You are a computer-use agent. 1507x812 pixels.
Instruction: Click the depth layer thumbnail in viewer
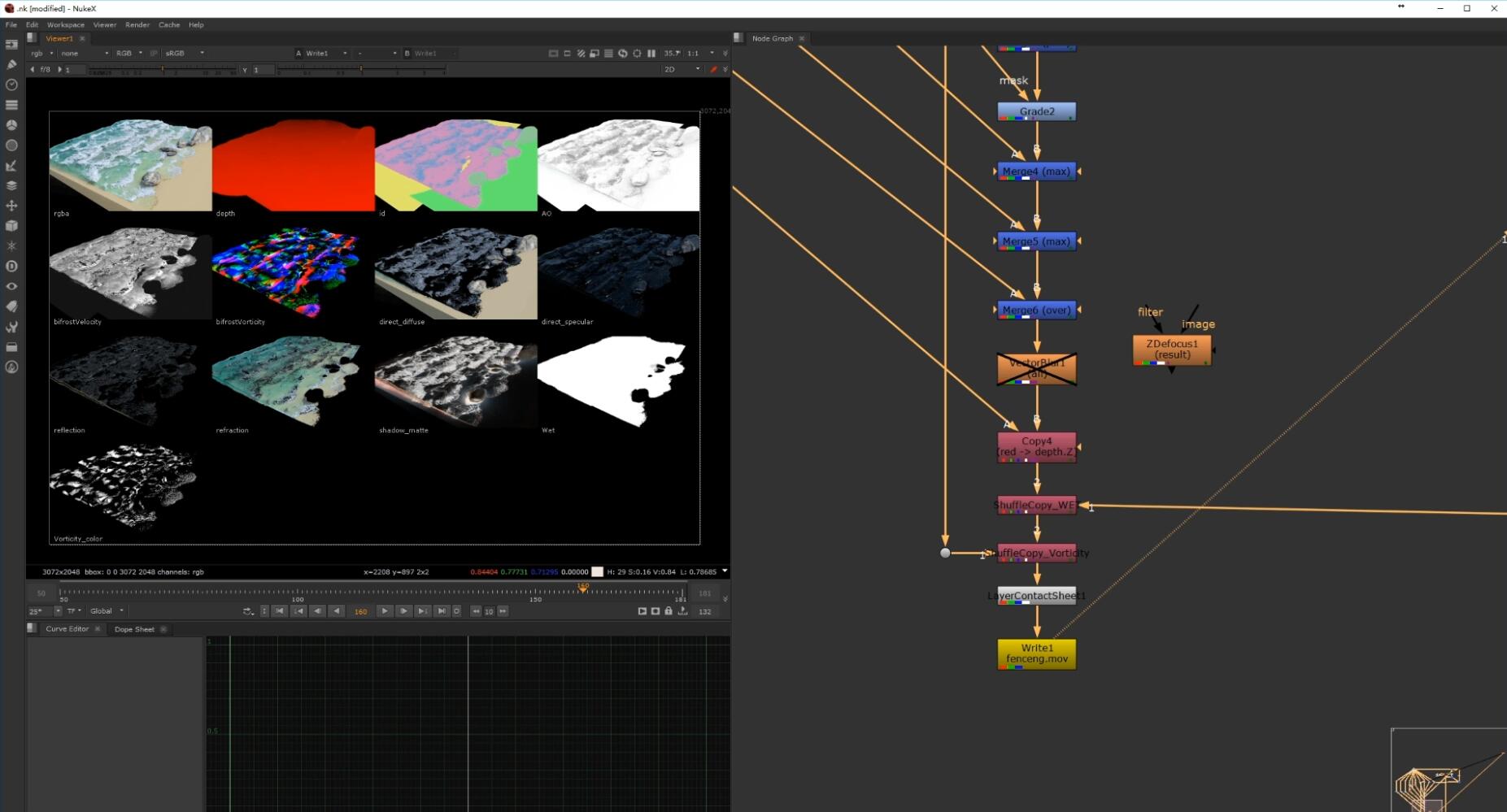(293, 165)
